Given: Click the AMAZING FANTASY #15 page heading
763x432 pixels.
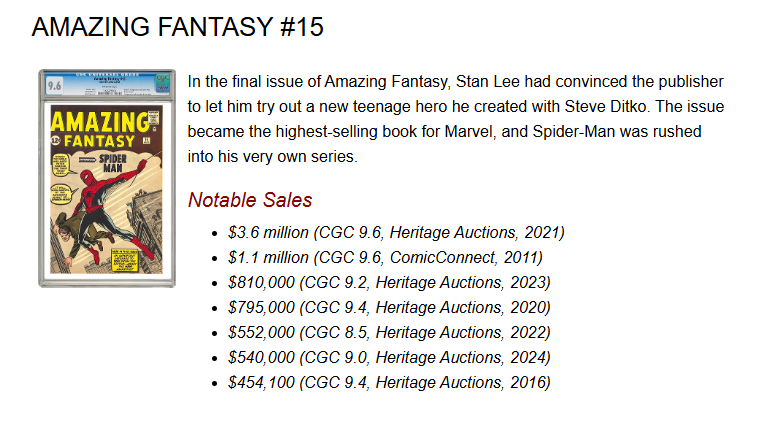Looking at the screenshot, I should [x=177, y=28].
